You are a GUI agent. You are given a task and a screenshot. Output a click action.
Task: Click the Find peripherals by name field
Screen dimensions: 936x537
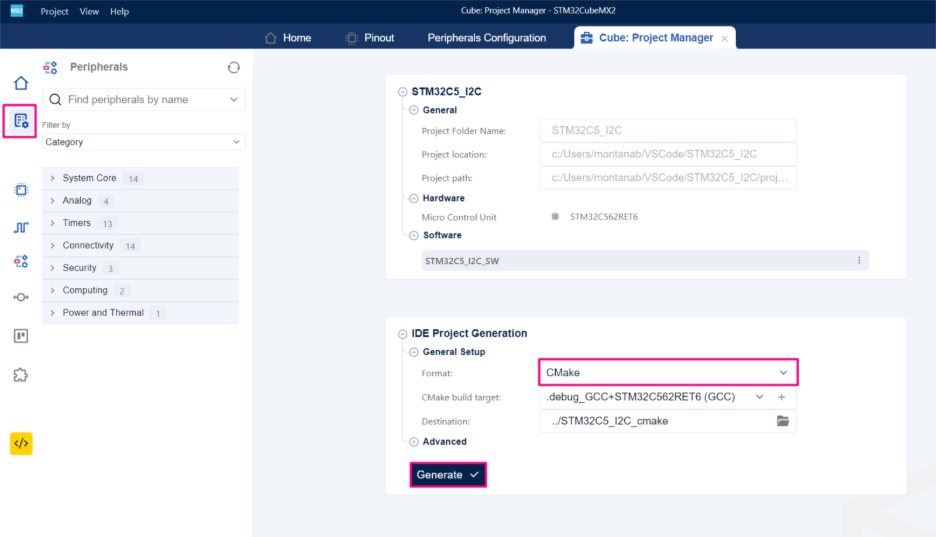coord(143,100)
